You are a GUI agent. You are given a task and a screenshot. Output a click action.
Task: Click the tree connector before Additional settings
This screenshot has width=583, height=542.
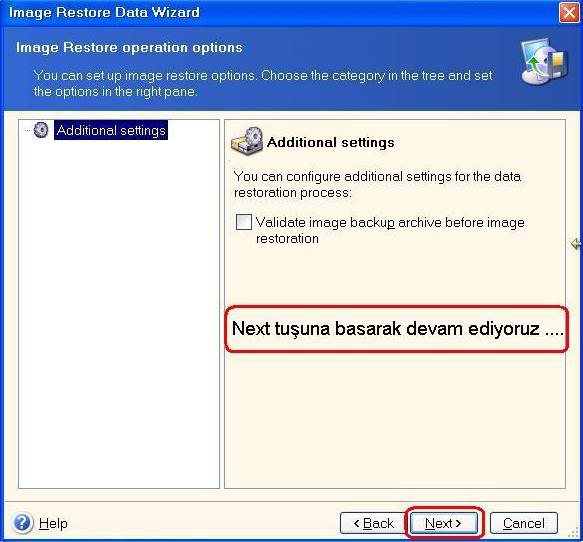click(28, 130)
